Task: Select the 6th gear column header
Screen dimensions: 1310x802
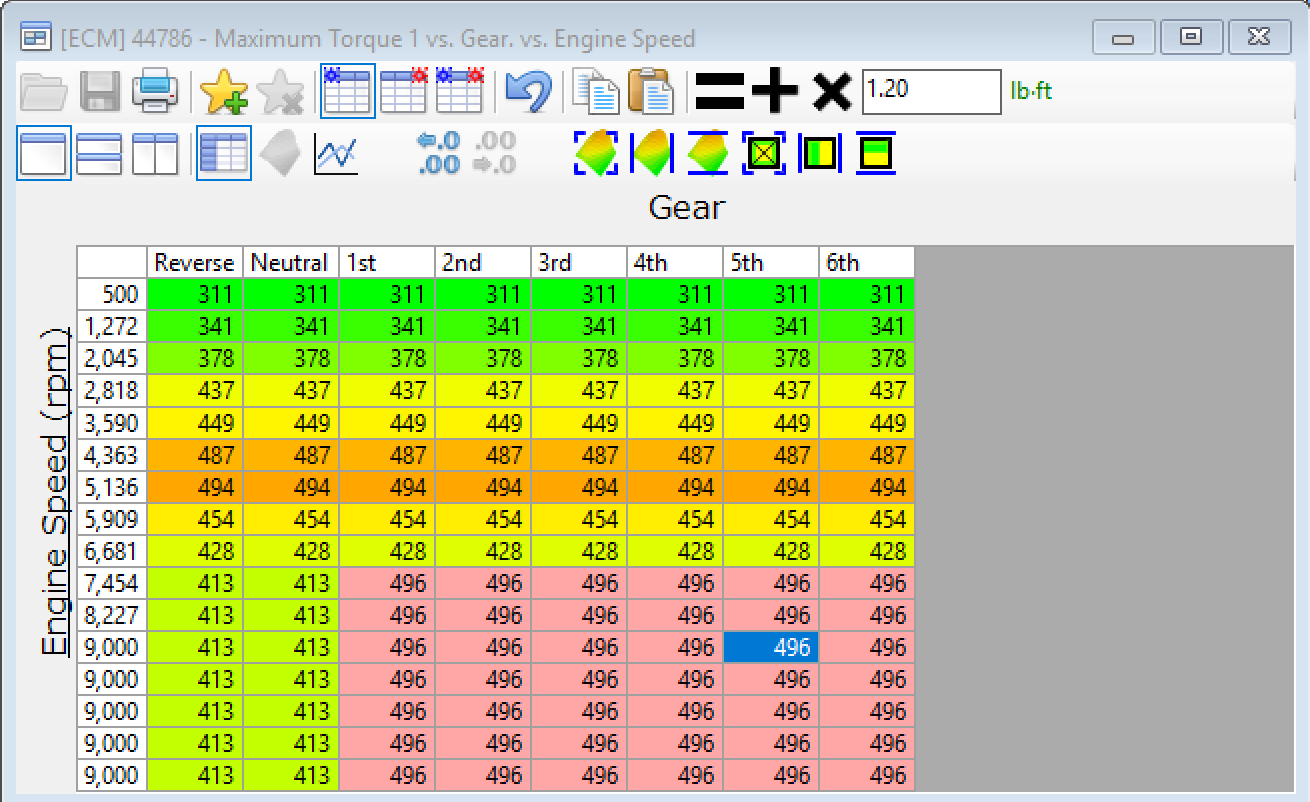Action: click(x=867, y=262)
